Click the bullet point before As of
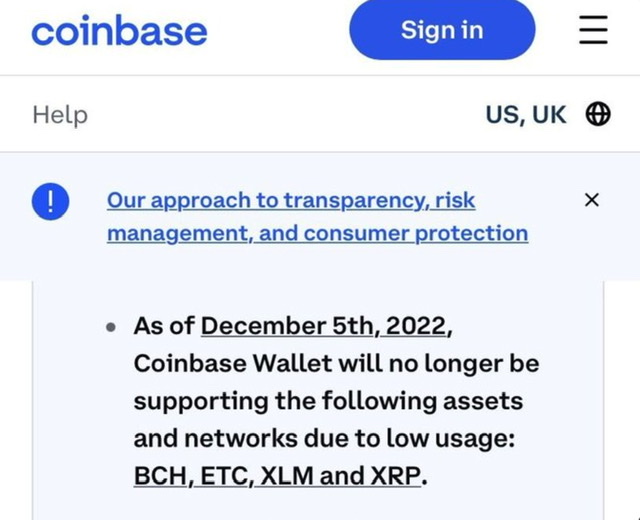Image resolution: width=640 pixels, height=520 pixels. tap(113, 328)
